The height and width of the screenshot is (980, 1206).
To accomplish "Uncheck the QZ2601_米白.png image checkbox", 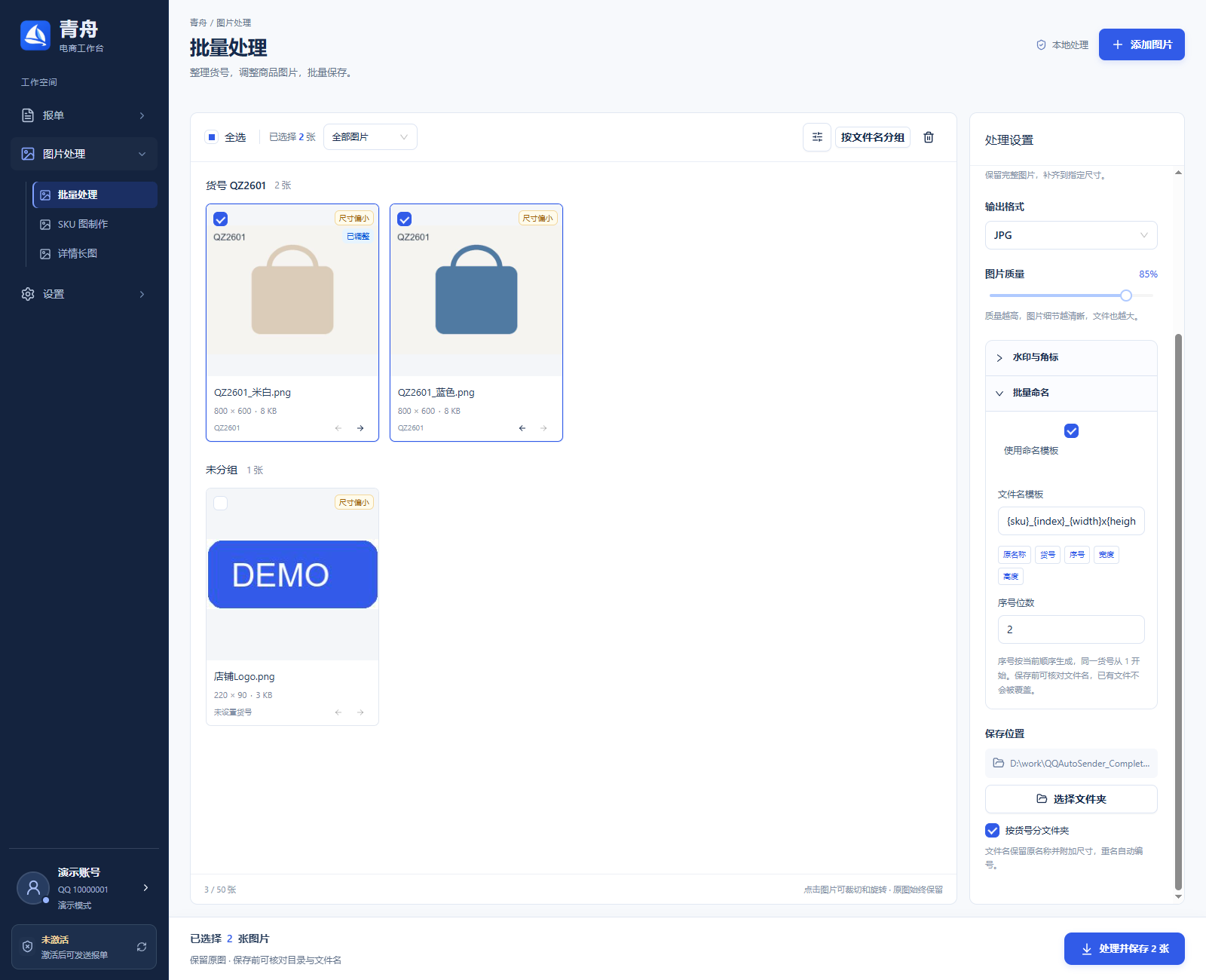I will pos(221,219).
